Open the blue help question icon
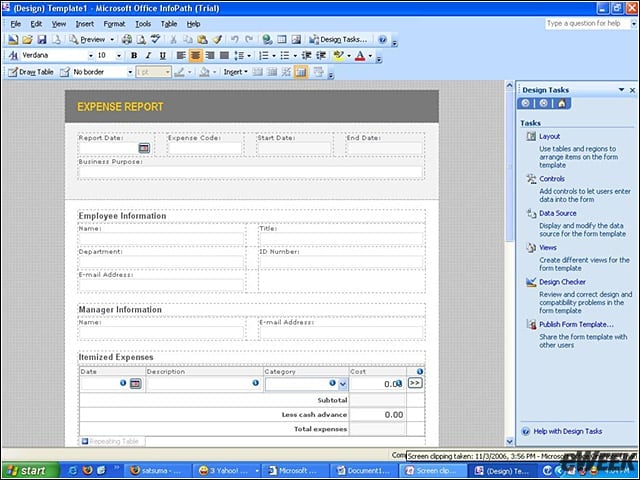The image size is (640, 480). 382,40
